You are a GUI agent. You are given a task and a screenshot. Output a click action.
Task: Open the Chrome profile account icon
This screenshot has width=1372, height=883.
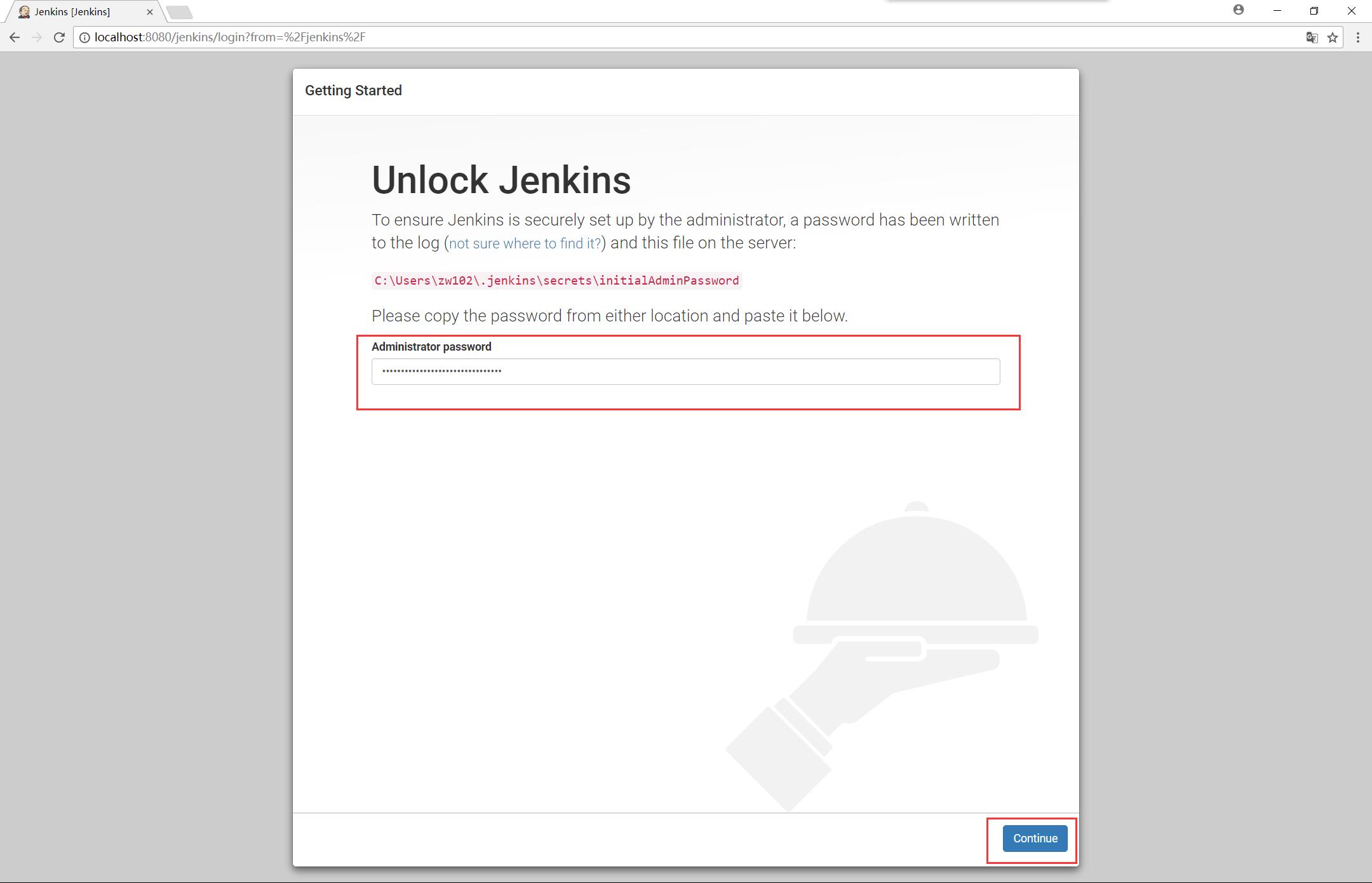[x=1239, y=10]
